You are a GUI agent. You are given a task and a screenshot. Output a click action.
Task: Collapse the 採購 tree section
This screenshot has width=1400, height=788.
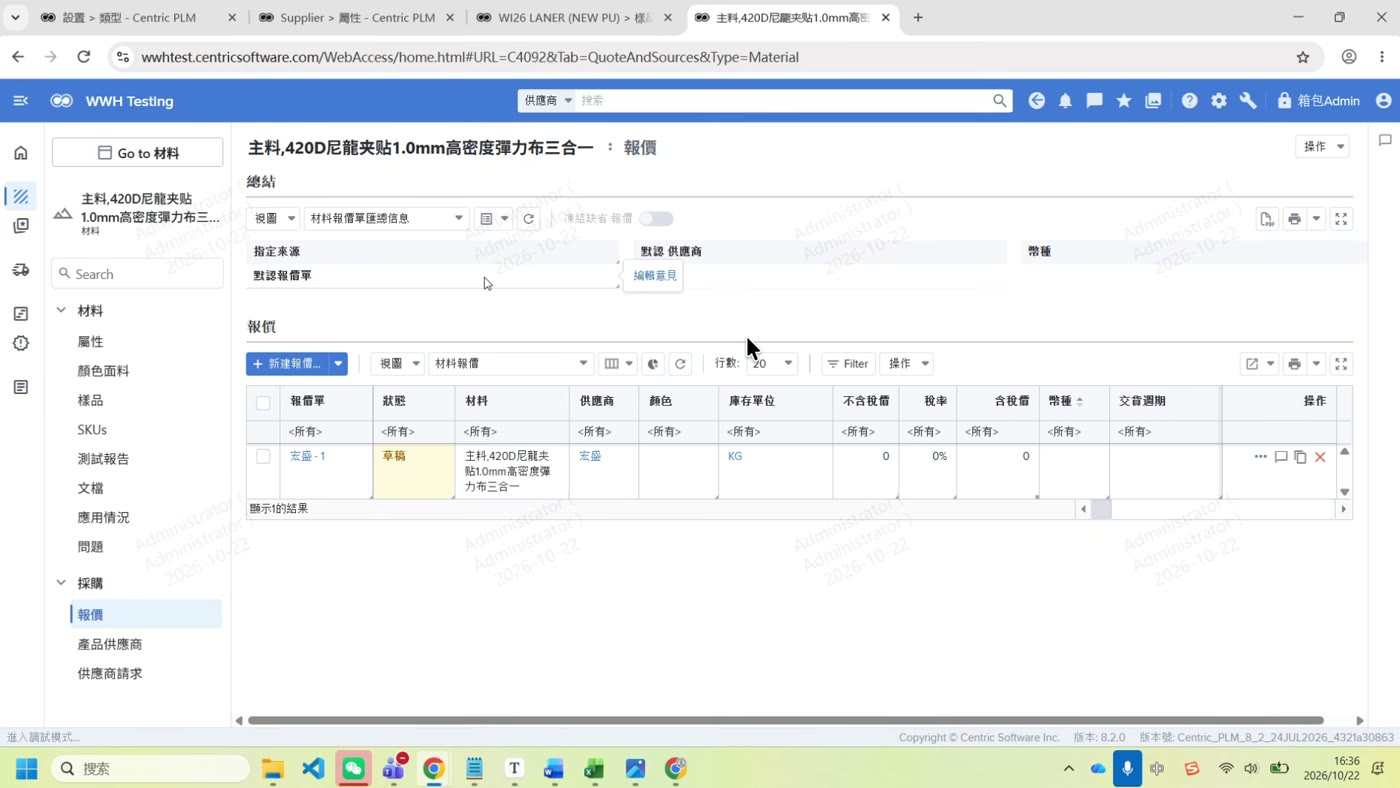[61, 583]
